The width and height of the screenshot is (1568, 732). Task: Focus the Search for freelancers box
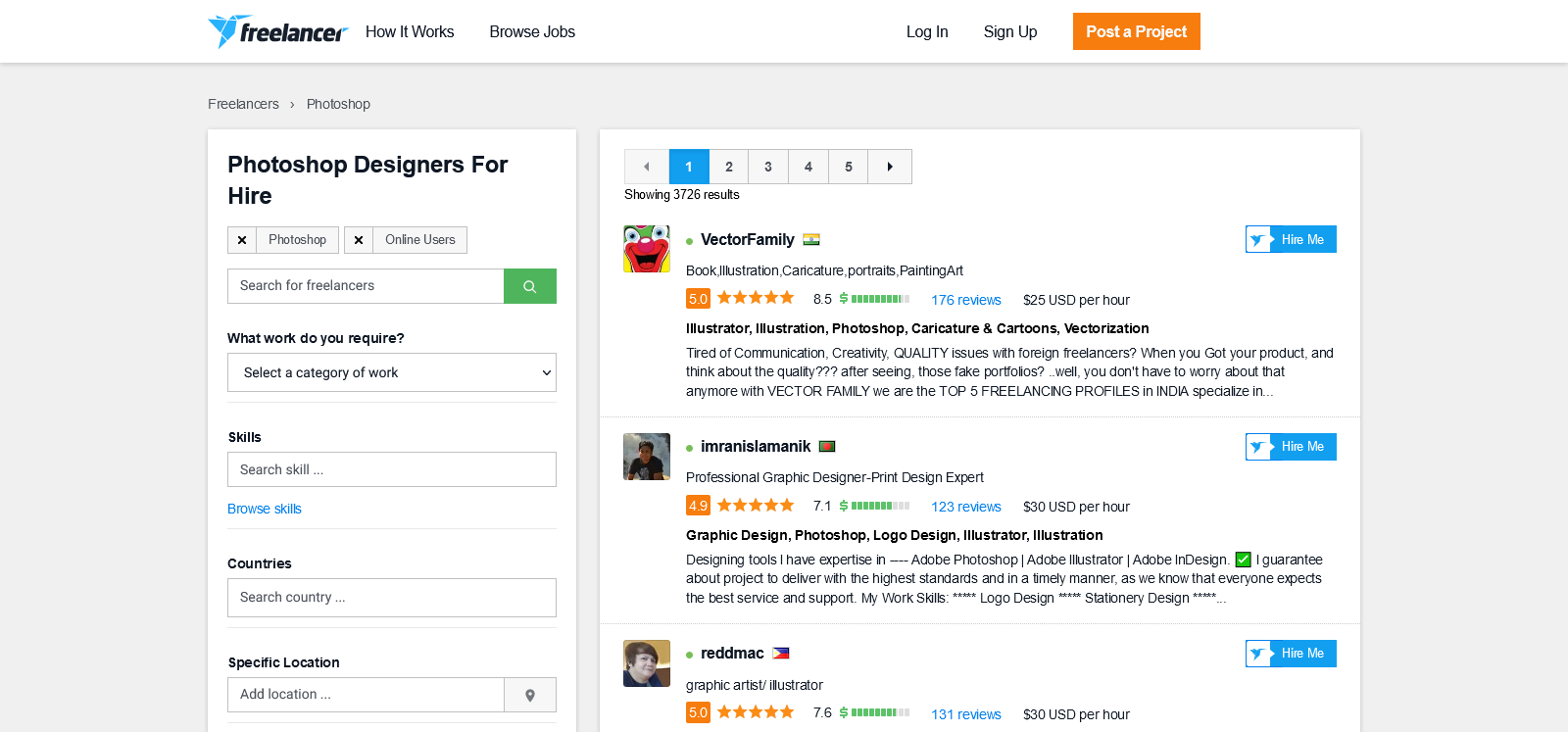pyautogui.click(x=366, y=286)
